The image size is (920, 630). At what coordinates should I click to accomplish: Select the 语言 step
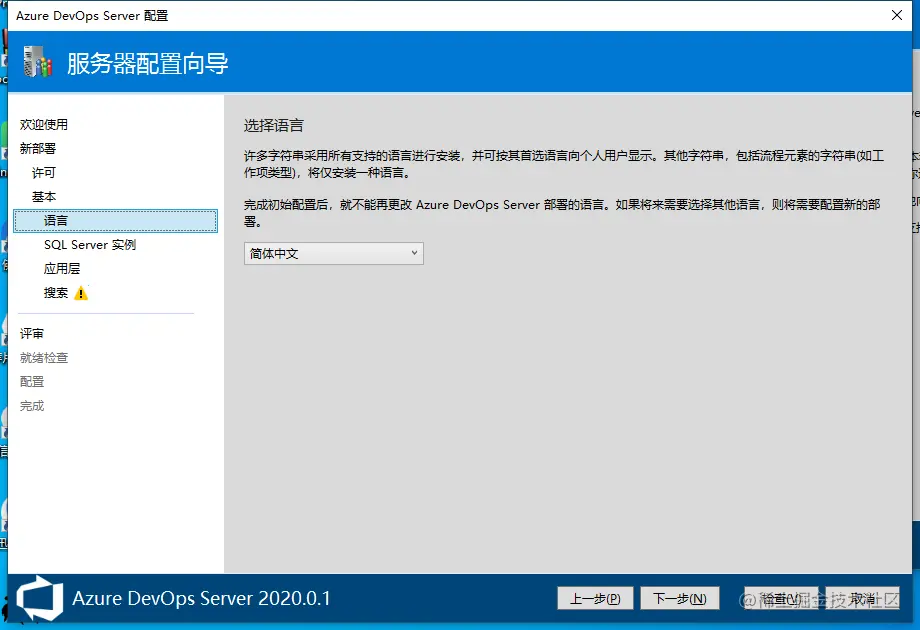point(116,221)
